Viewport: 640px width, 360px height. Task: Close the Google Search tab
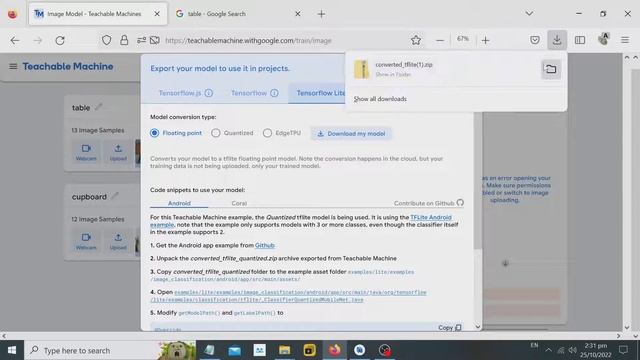[298, 14]
